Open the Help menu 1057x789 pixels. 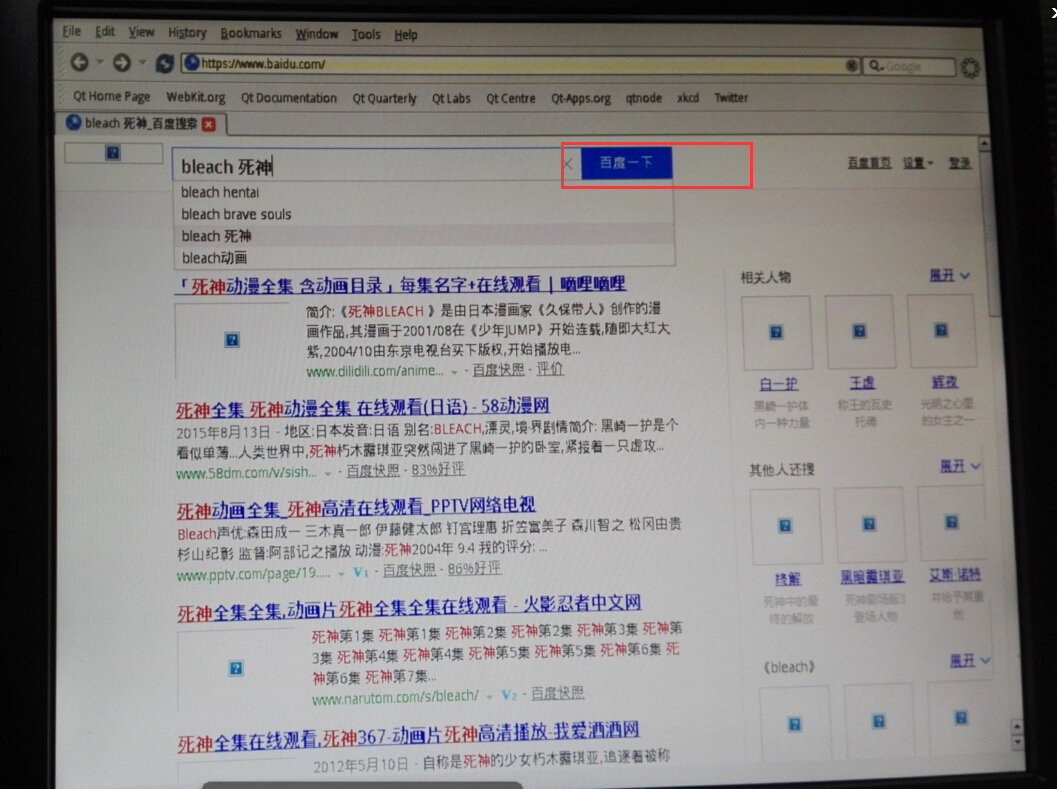click(x=406, y=34)
